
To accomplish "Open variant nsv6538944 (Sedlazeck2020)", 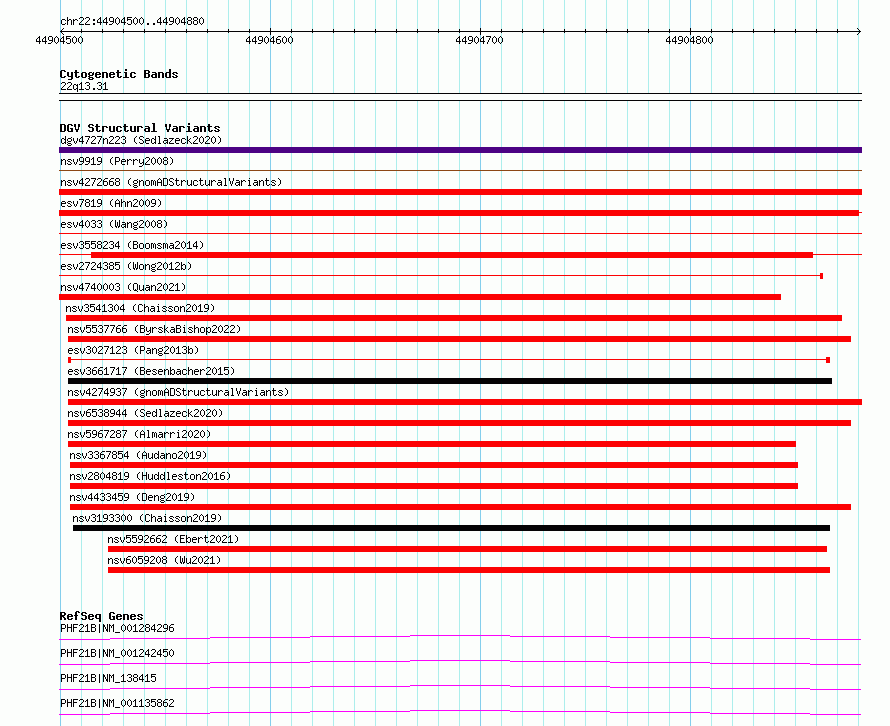I will 145,413.
